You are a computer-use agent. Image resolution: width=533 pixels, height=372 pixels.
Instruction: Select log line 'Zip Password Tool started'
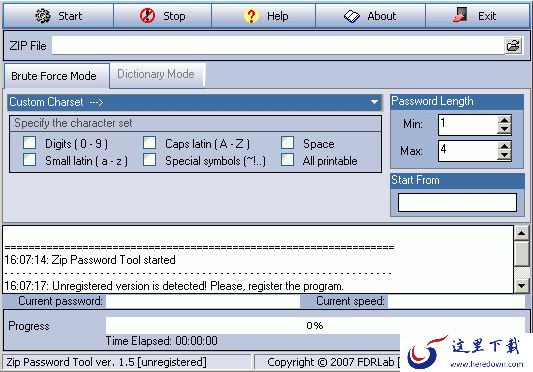click(x=90, y=260)
